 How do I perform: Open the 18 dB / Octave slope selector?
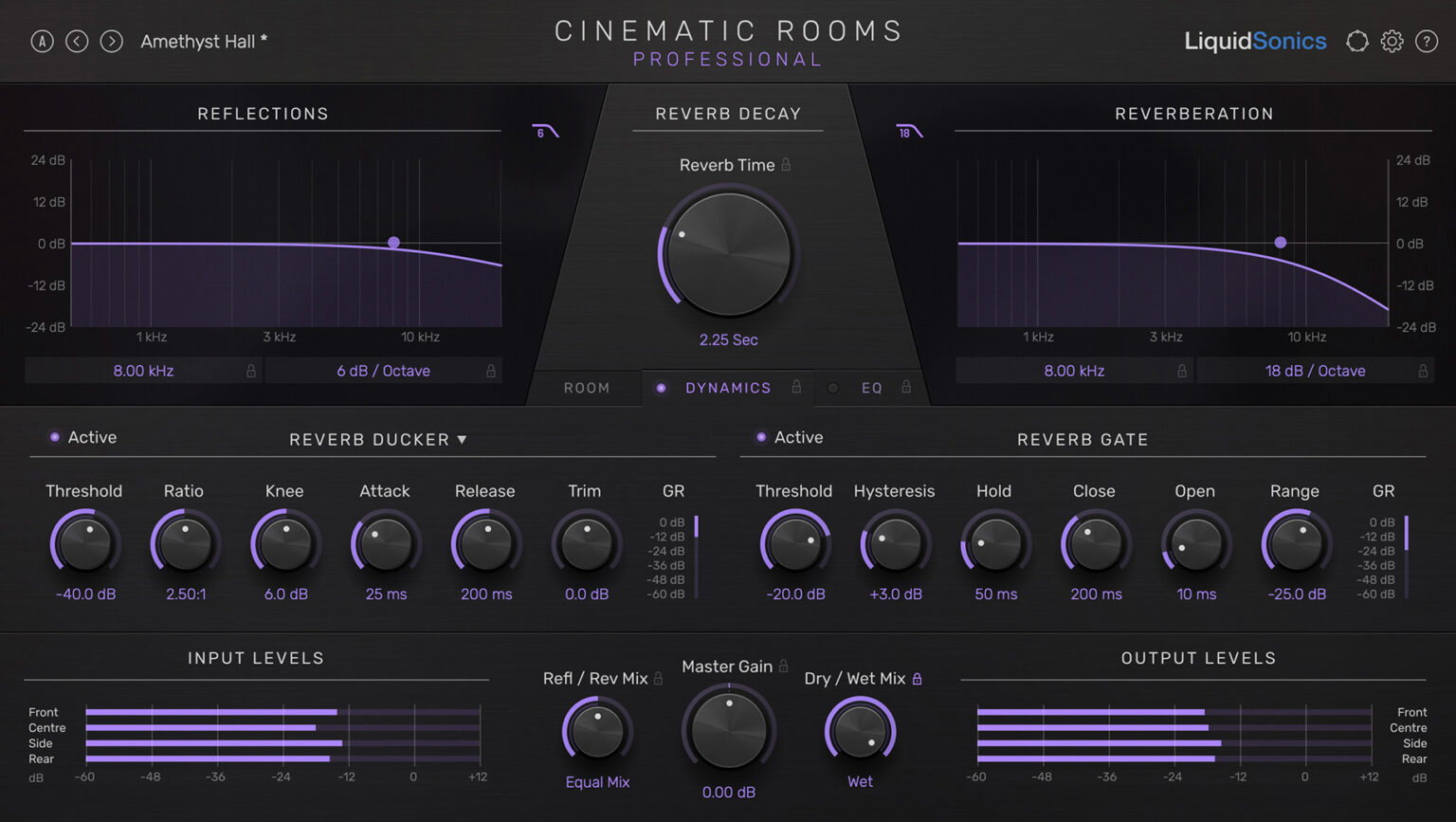point(1316,371)
